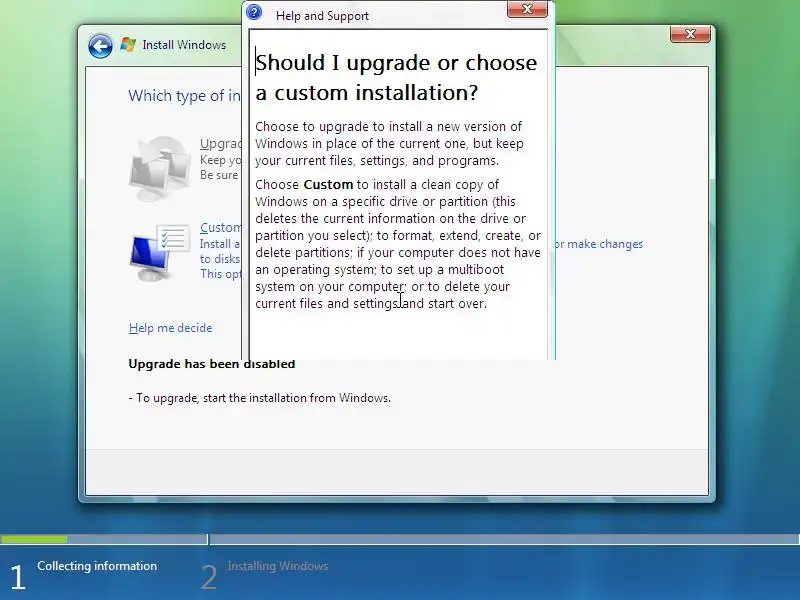Viewport: 800px width, 600px height.
Task: Close the Install Windows dialog
Action: tap(690, 34)
